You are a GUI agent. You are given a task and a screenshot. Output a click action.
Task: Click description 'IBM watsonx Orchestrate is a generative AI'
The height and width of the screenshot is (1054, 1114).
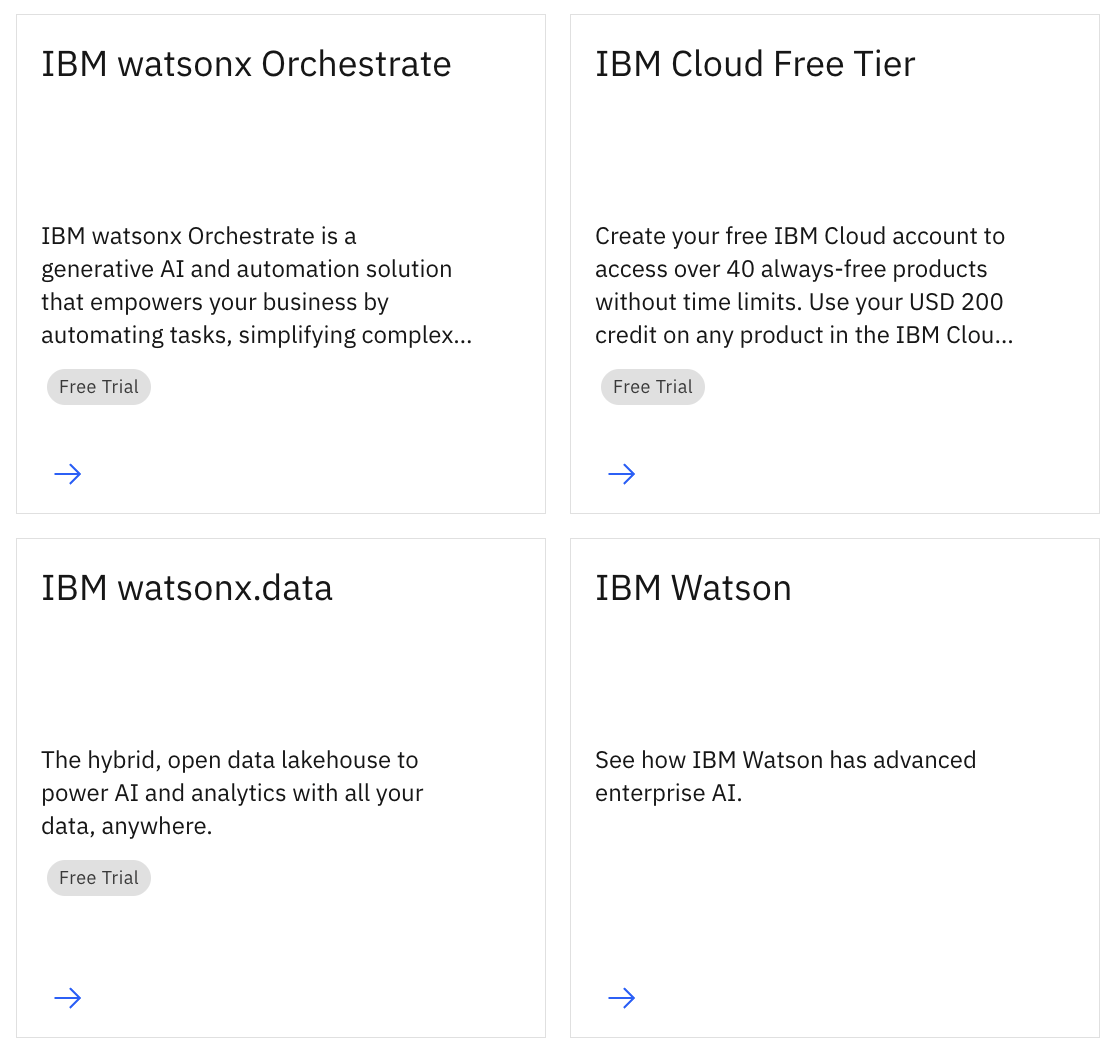point(256,286)
